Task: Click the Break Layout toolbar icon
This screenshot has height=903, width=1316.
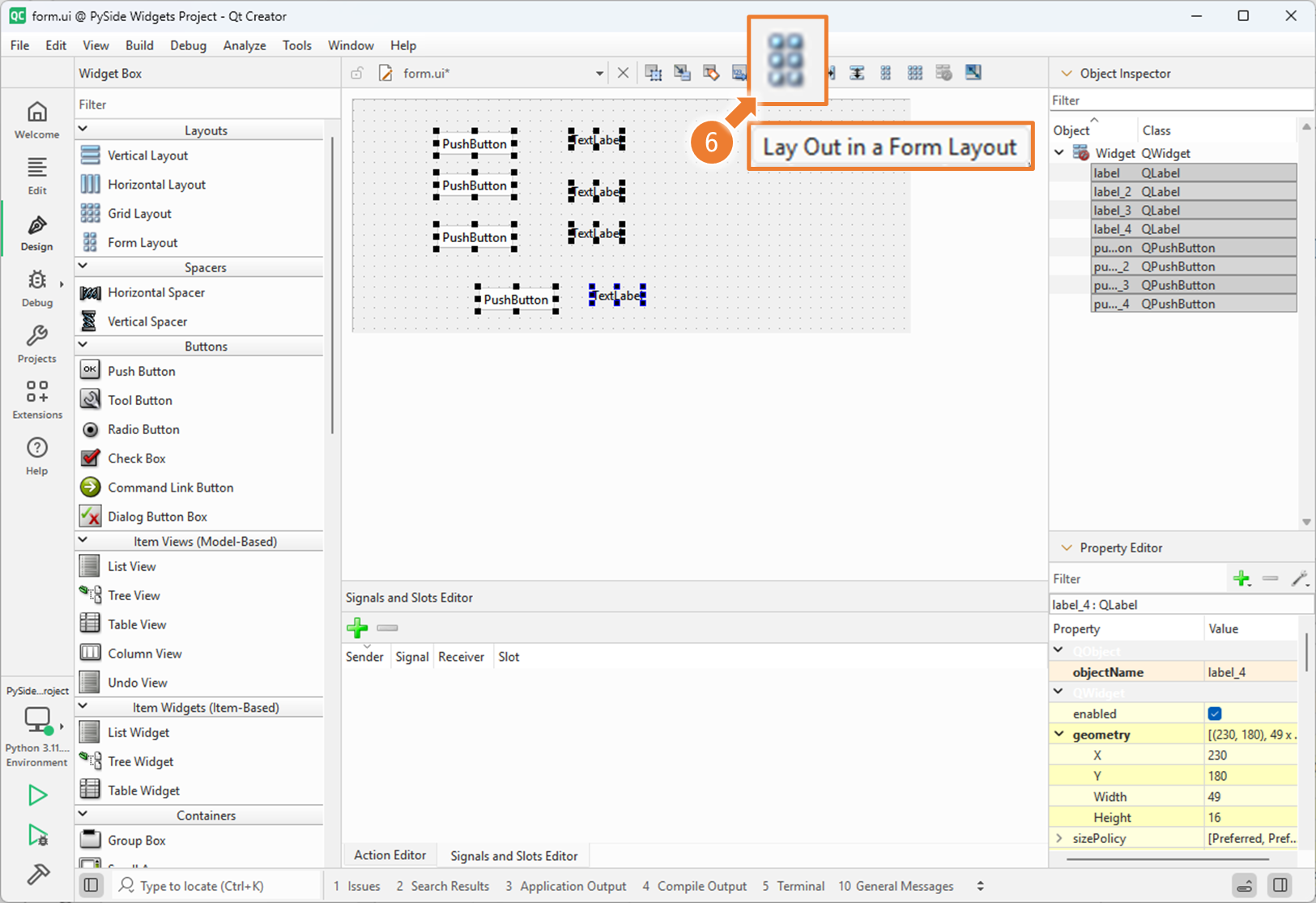Action: tap(944, 73)
